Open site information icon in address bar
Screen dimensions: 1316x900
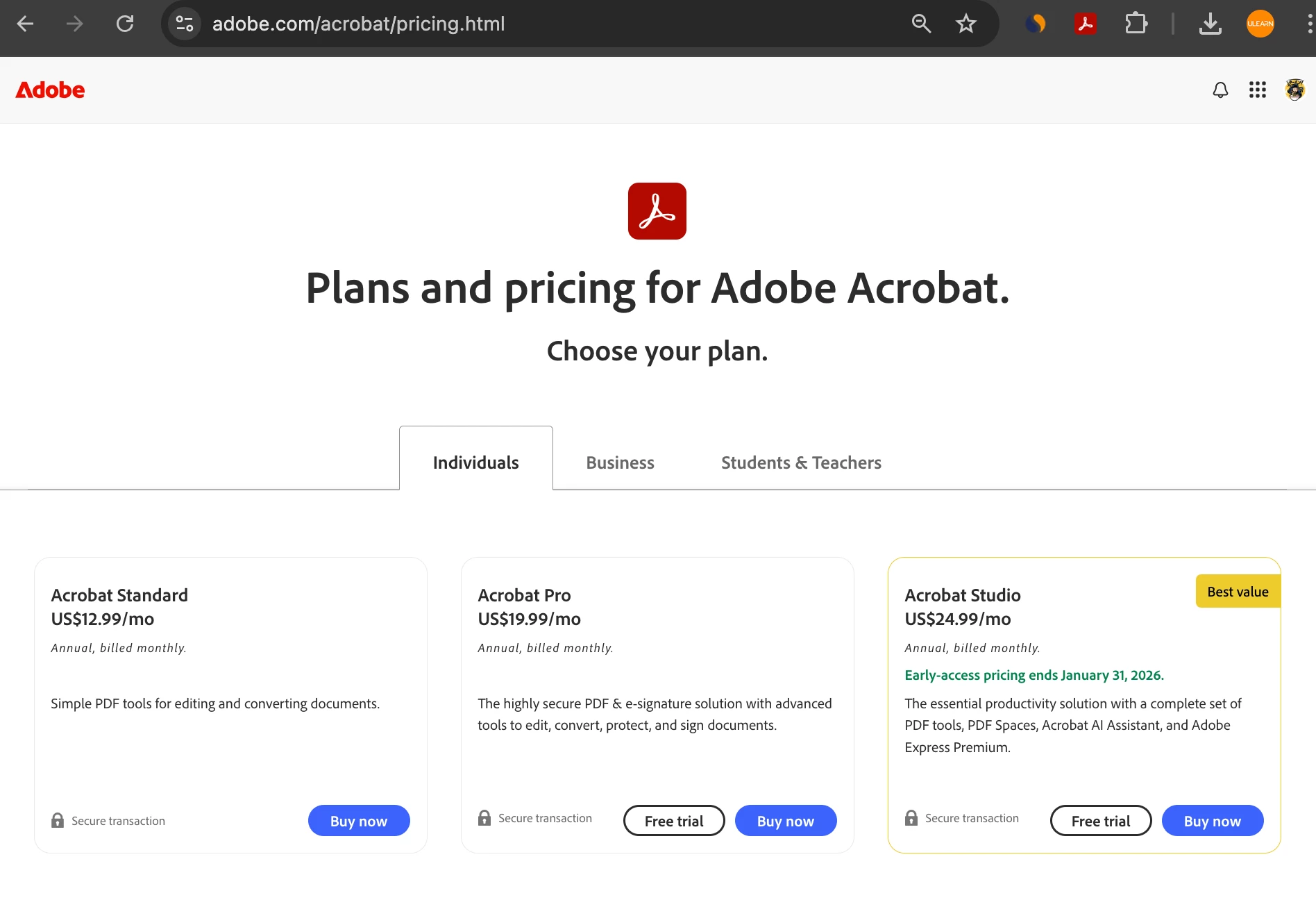pos(185,24)
